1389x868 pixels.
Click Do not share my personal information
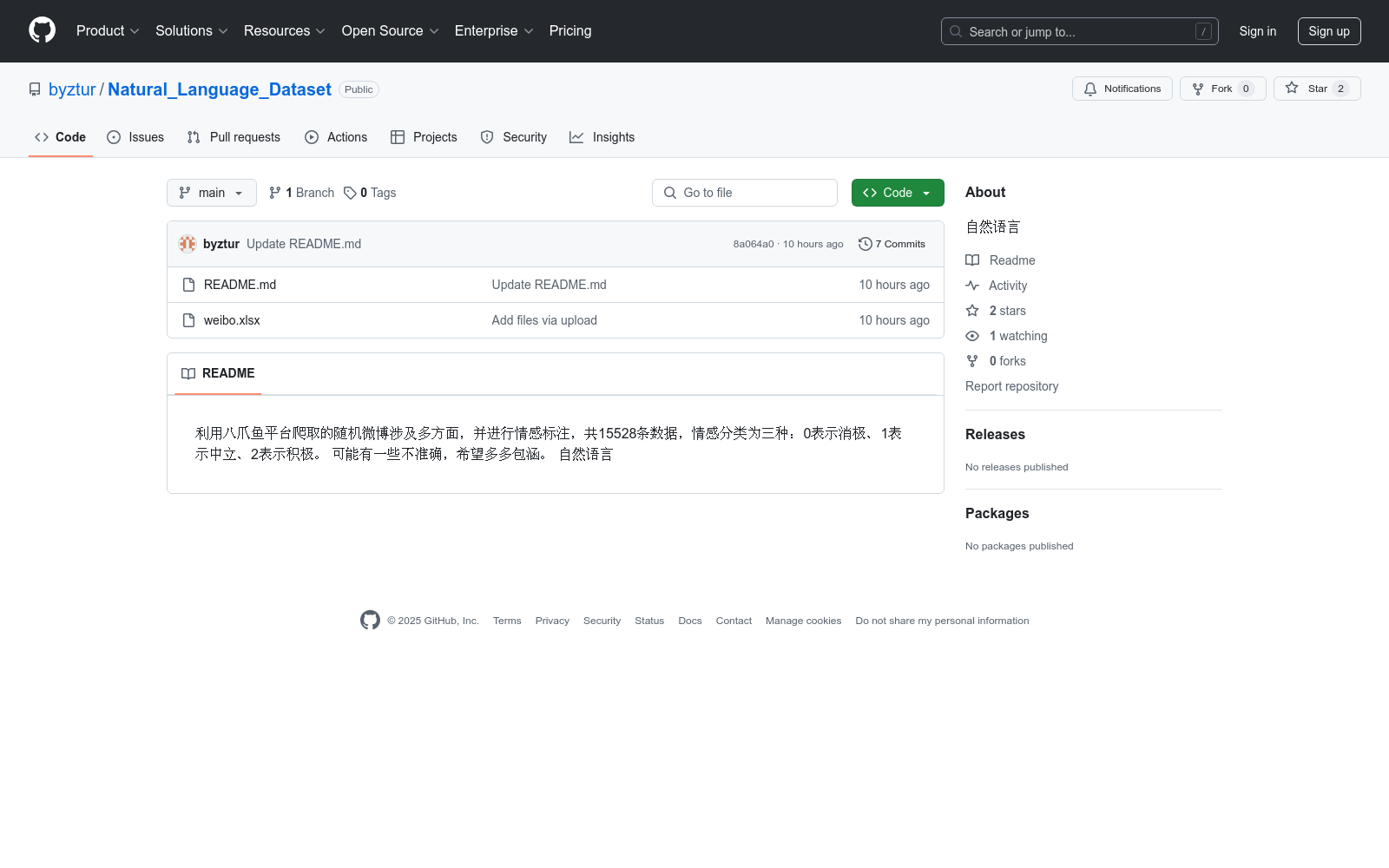(942, 621)
